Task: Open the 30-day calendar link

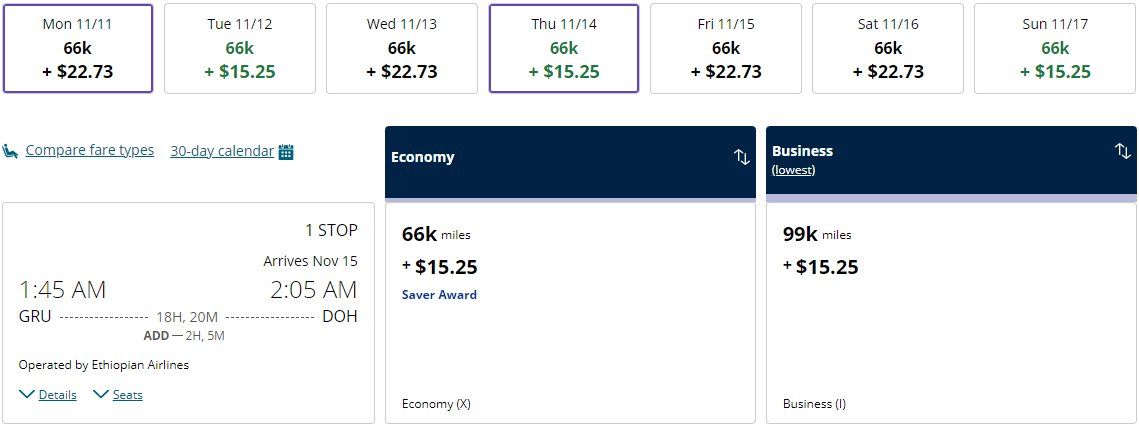Action: (222, 151)
